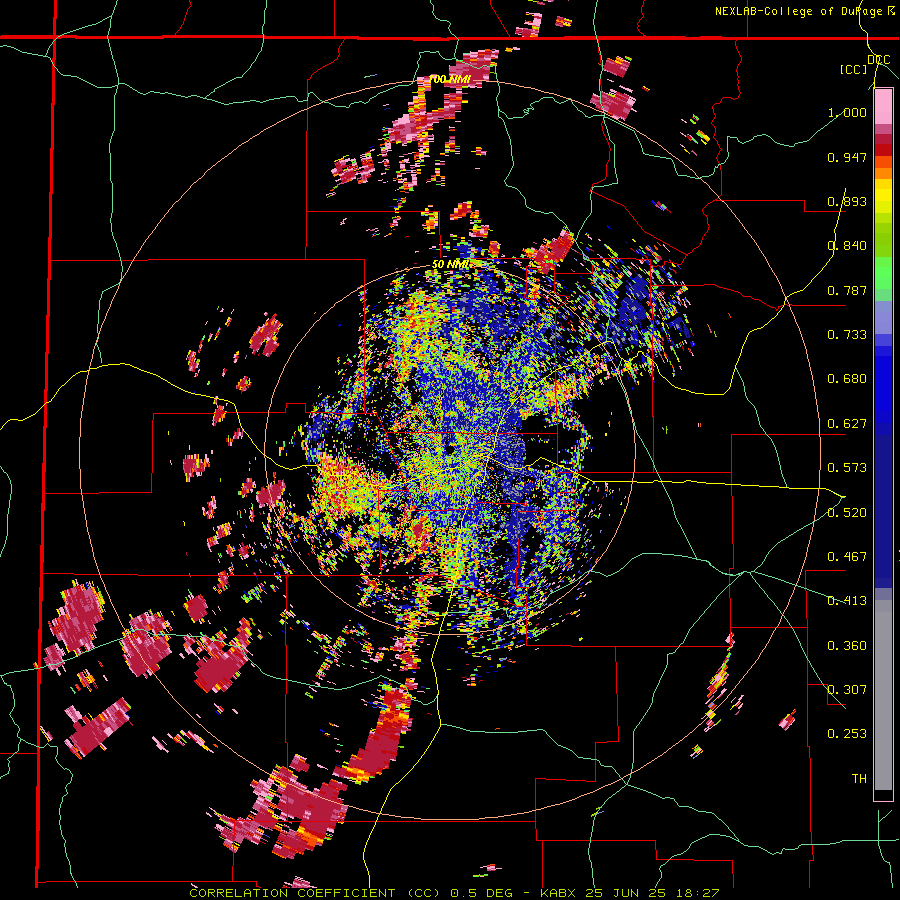Click the 0.627 scale value
The height and width of the screenshot is (900, 900).
[x=847, y=423]
